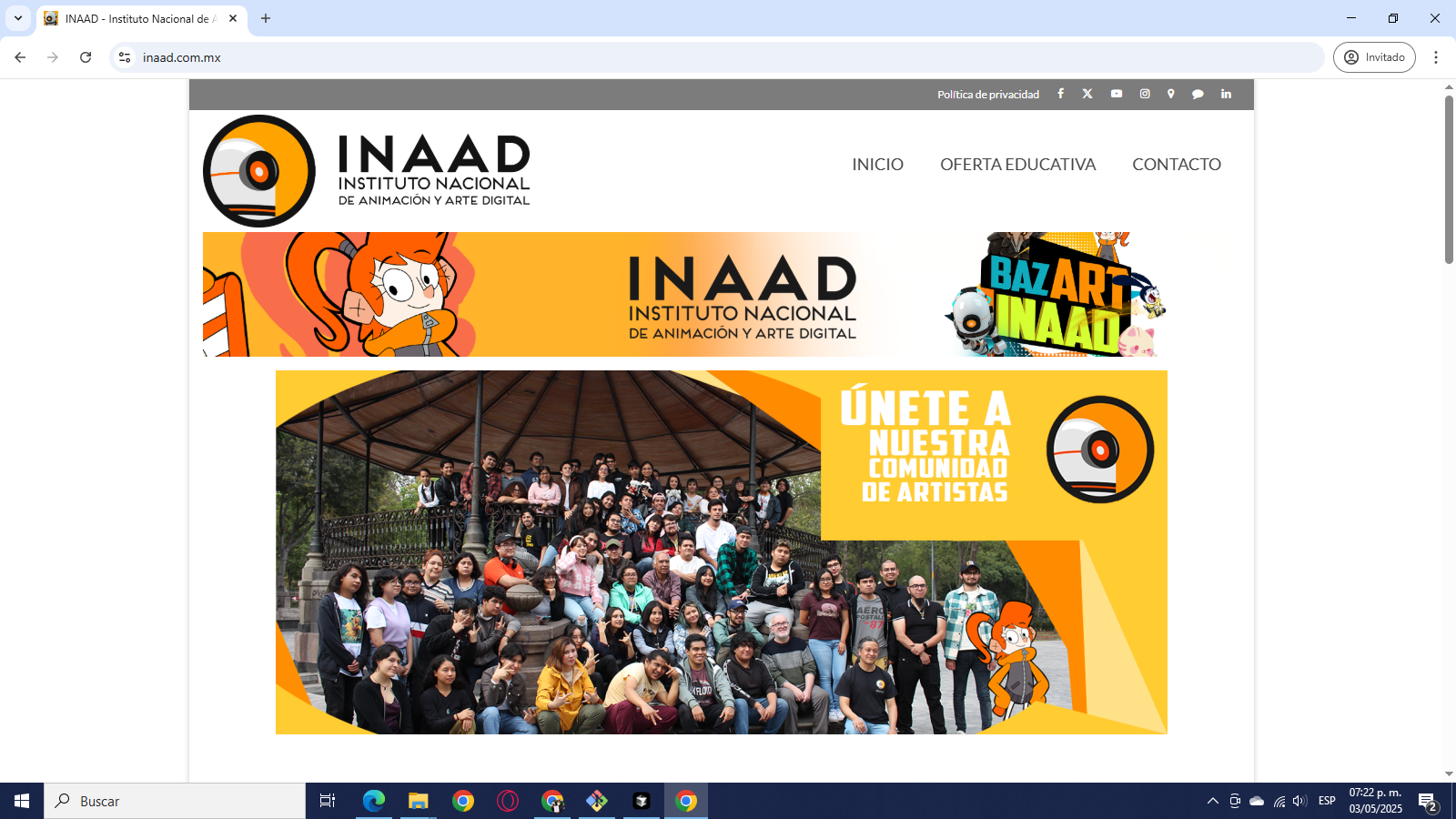Open volume speaker tray icon
This screenshot has height=819, width=1456.
pyautogui.click(x=1299, y=801)
